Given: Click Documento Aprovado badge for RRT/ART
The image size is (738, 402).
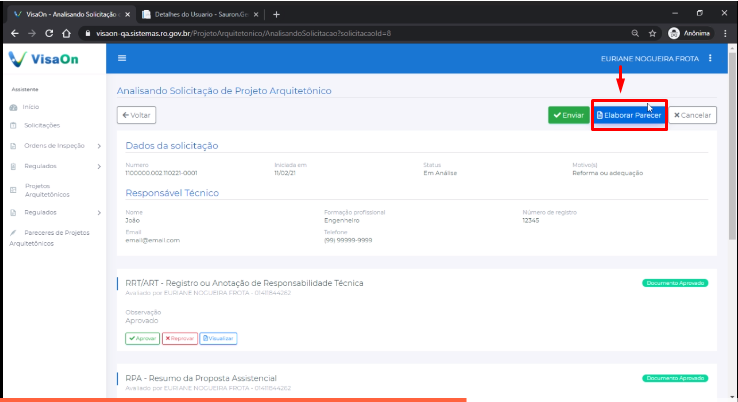Looking at the screenshot, I should [x=675, y=283].
